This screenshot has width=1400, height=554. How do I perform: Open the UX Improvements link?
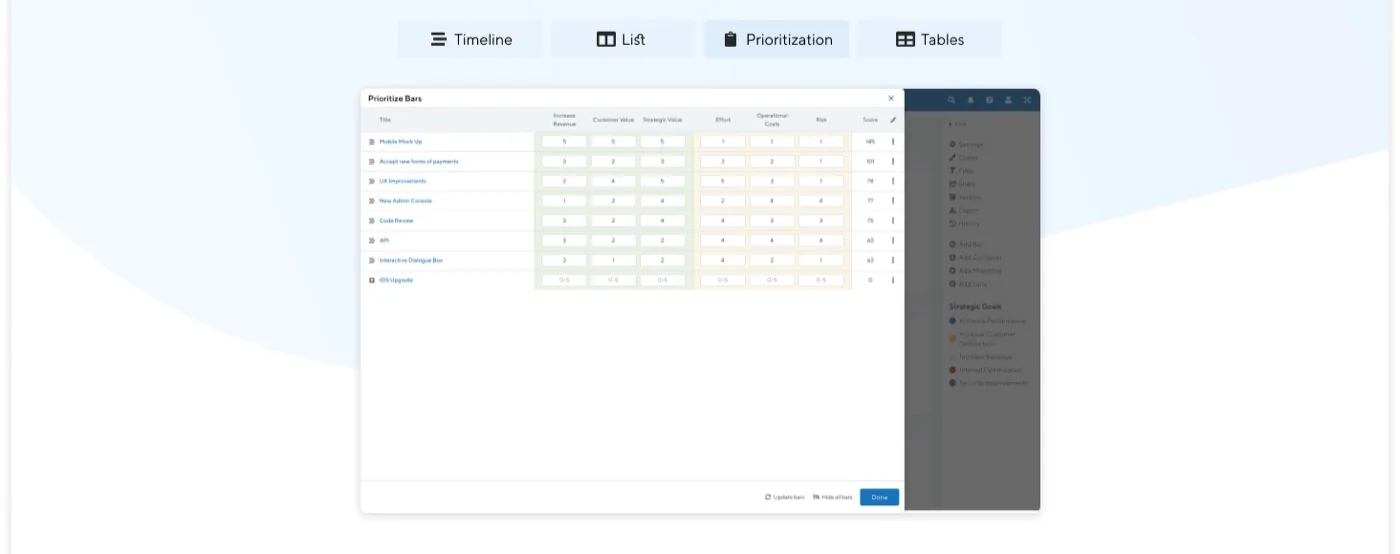402,181
